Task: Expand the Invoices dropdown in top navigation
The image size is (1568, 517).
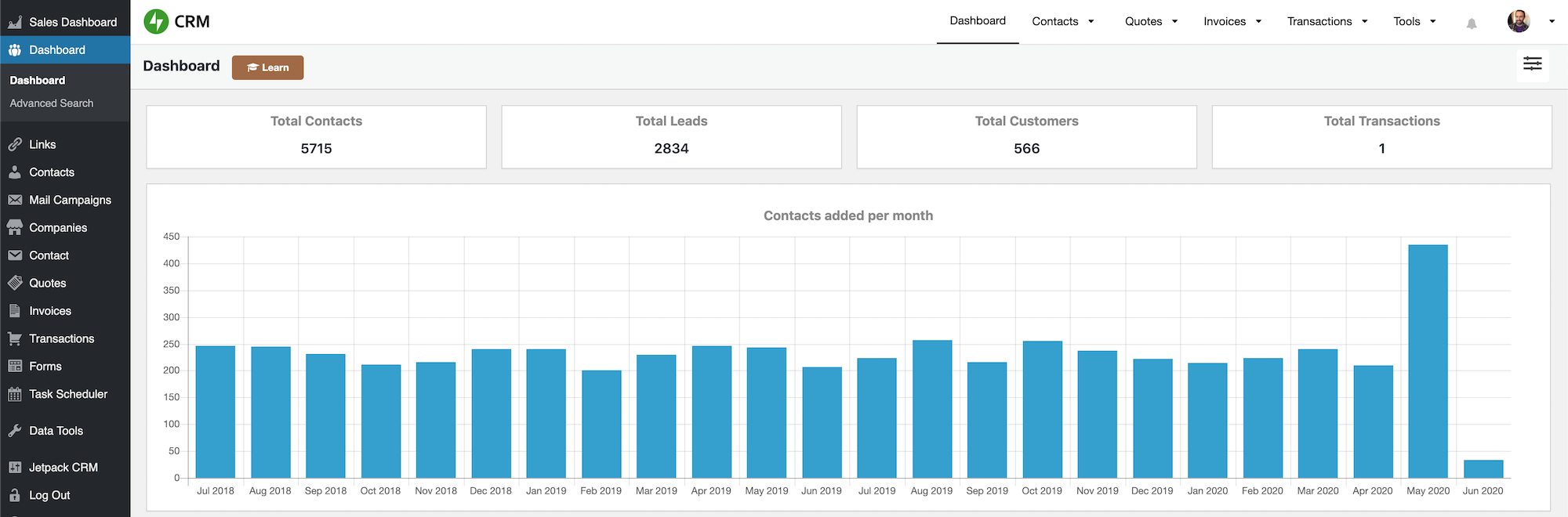Action: 1232,22
